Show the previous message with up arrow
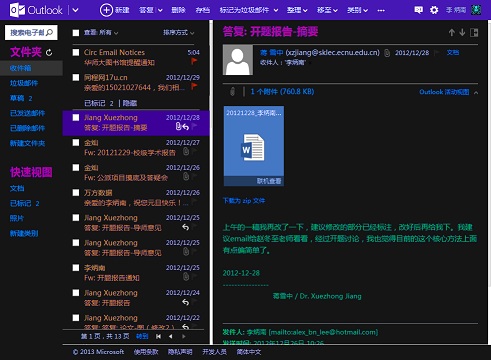Viewport: 491px width, 360px height. tap(452, 32)
